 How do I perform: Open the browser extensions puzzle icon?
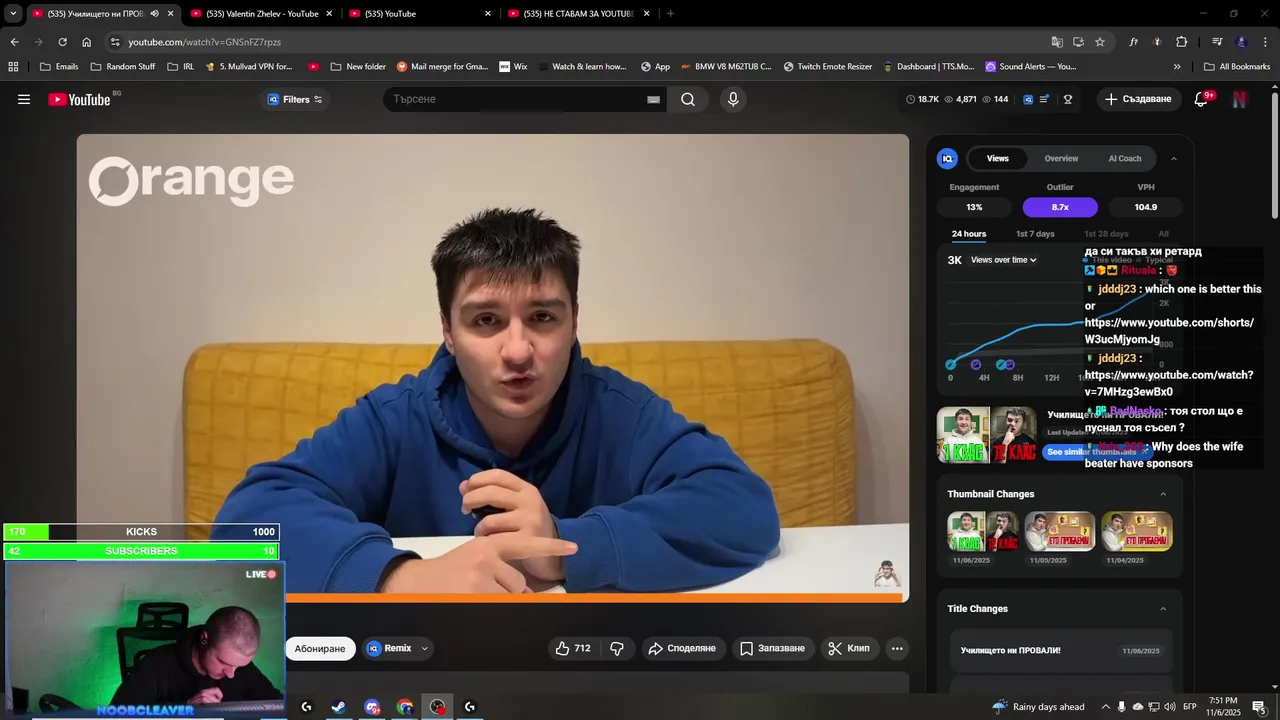[1182, 42]
